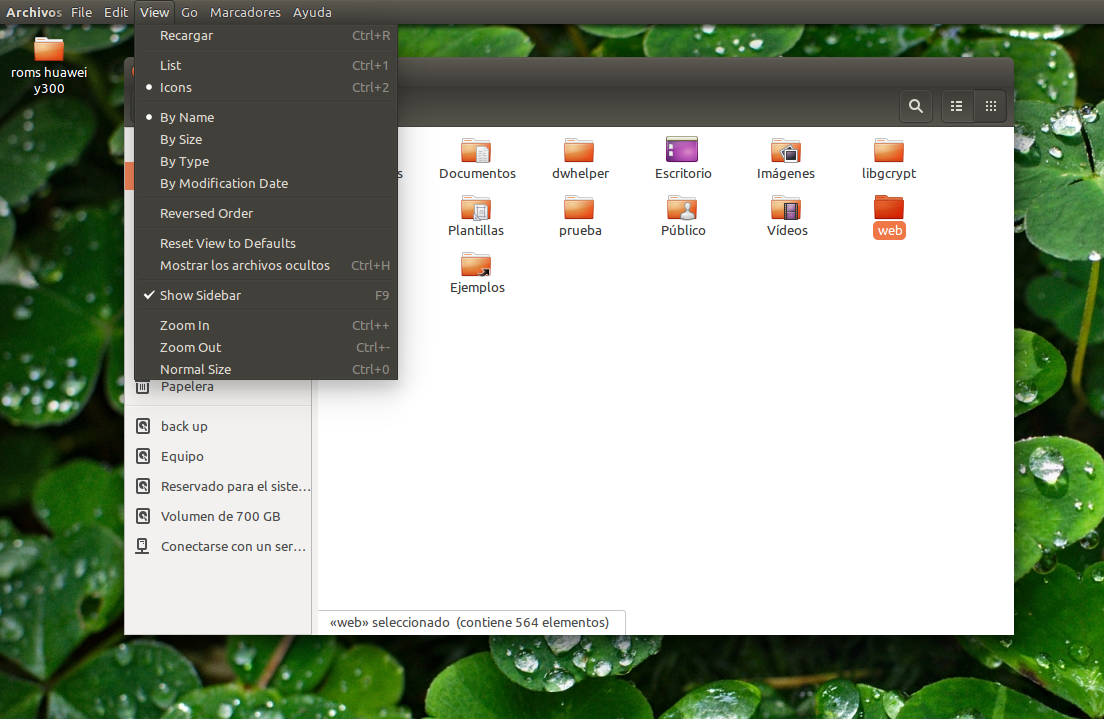Open the Marcadores menu

point(245,12)
